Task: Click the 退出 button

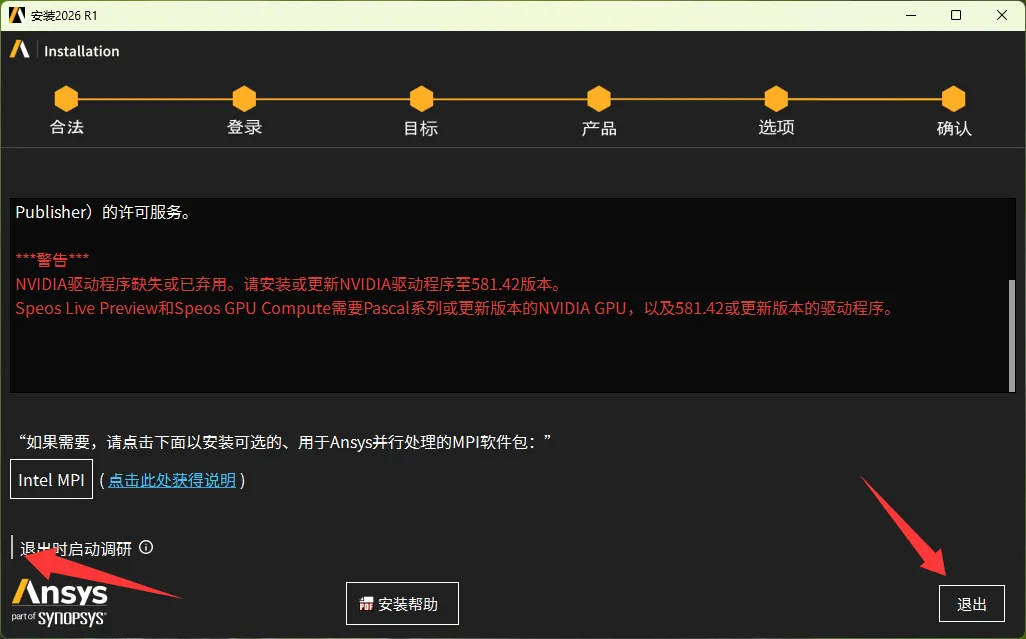Action: (972, 604)
